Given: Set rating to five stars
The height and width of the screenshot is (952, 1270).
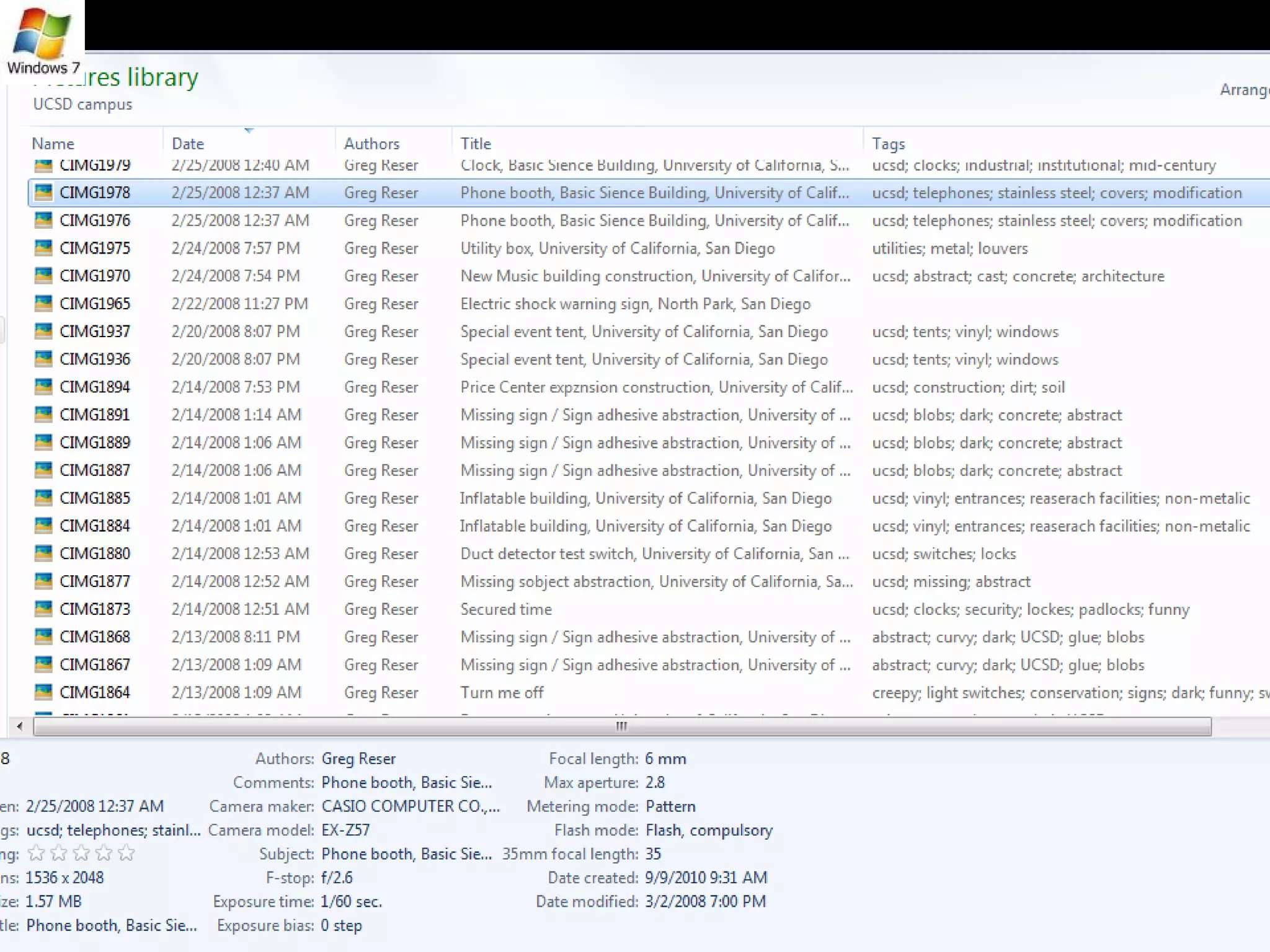Looking at the screenshot, I should pos(127,853).
